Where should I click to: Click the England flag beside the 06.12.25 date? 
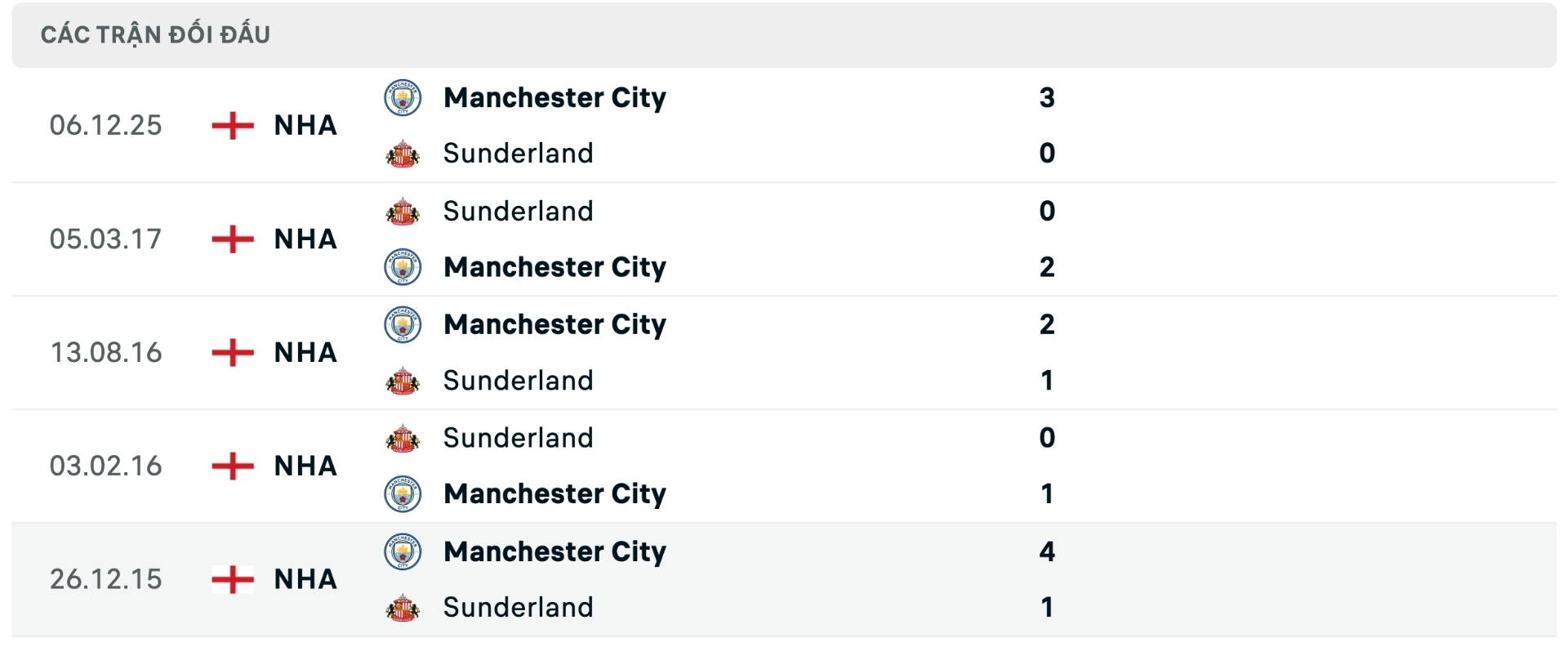(x=231, y=125)
